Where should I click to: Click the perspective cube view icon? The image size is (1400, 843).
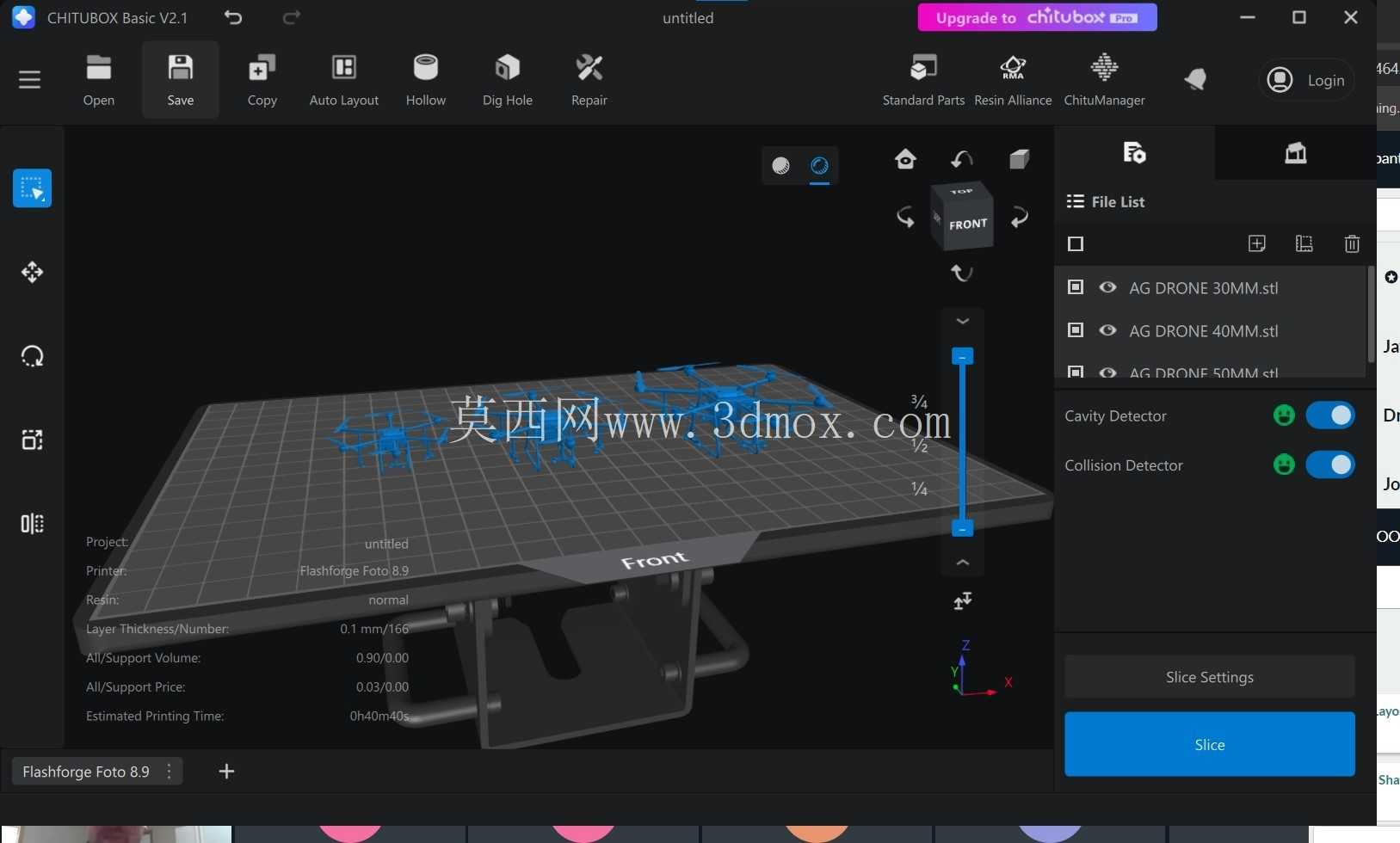click(1019, 159)
